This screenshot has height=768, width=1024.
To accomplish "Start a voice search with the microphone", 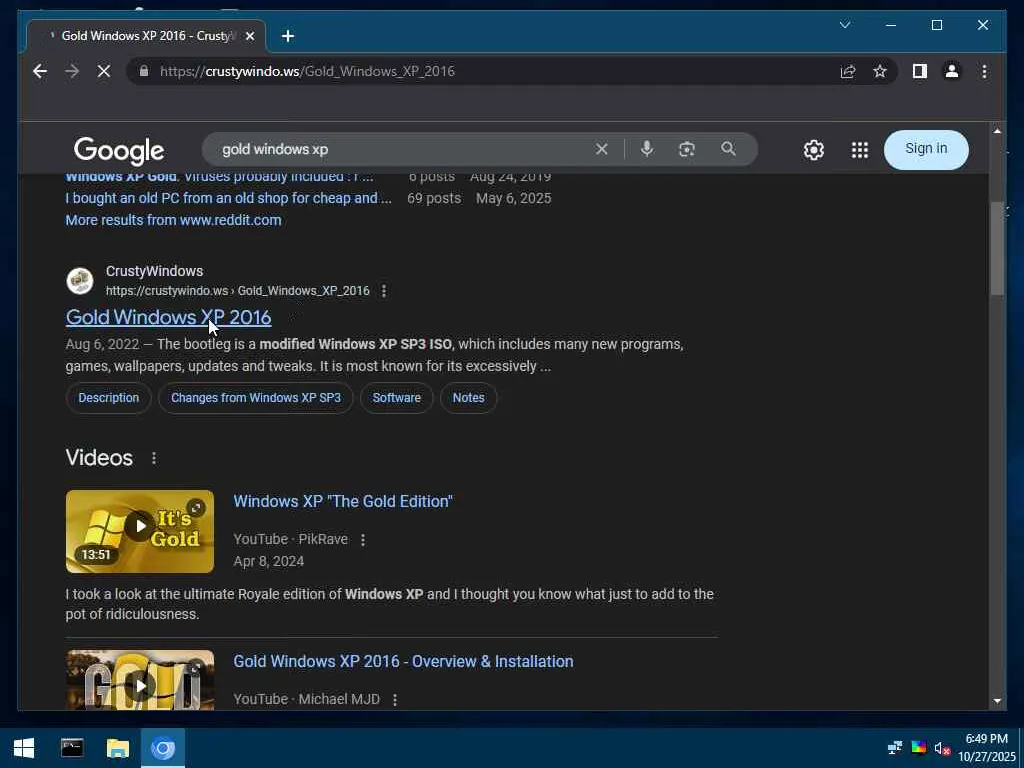I will click(647, 149).
